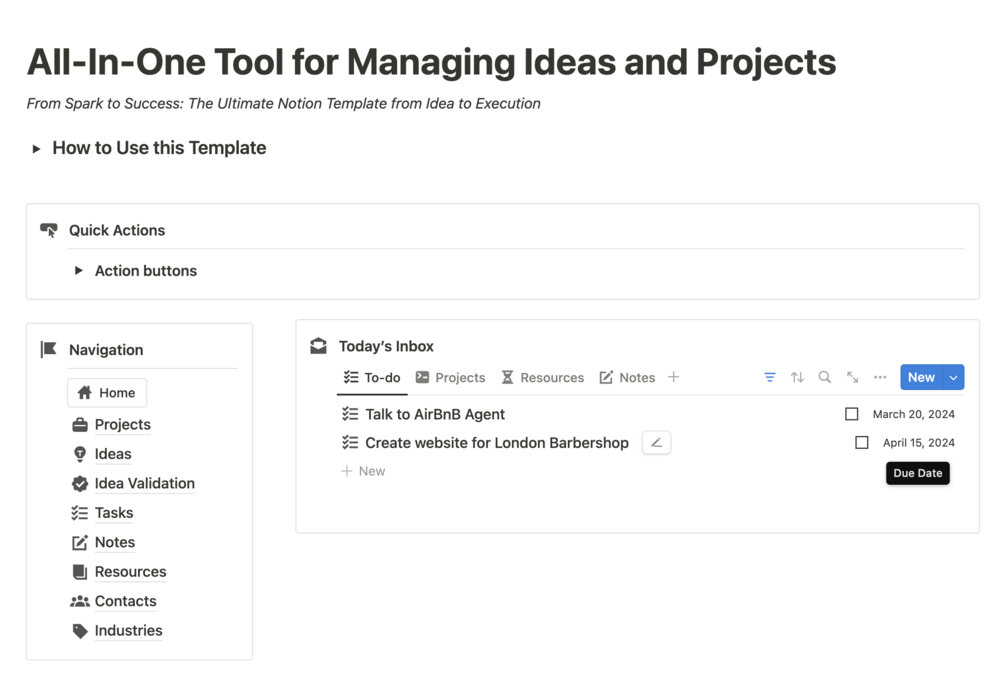The height and width of the screenshot is (677, 1005).
Task: Click the expand full page arrows icon
Action: (852, 377)
